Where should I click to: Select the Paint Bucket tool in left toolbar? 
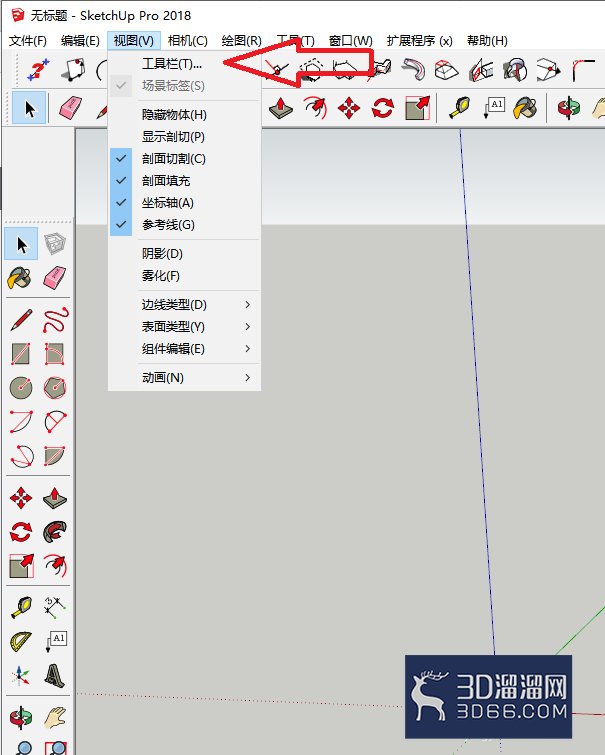click(20, 278)
